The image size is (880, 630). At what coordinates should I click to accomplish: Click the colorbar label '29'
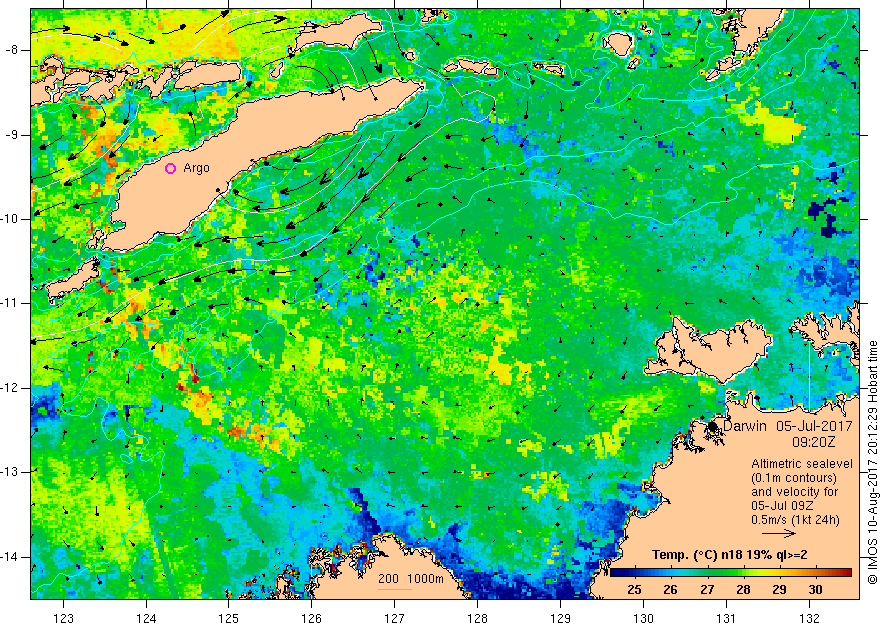click(779, 589)
